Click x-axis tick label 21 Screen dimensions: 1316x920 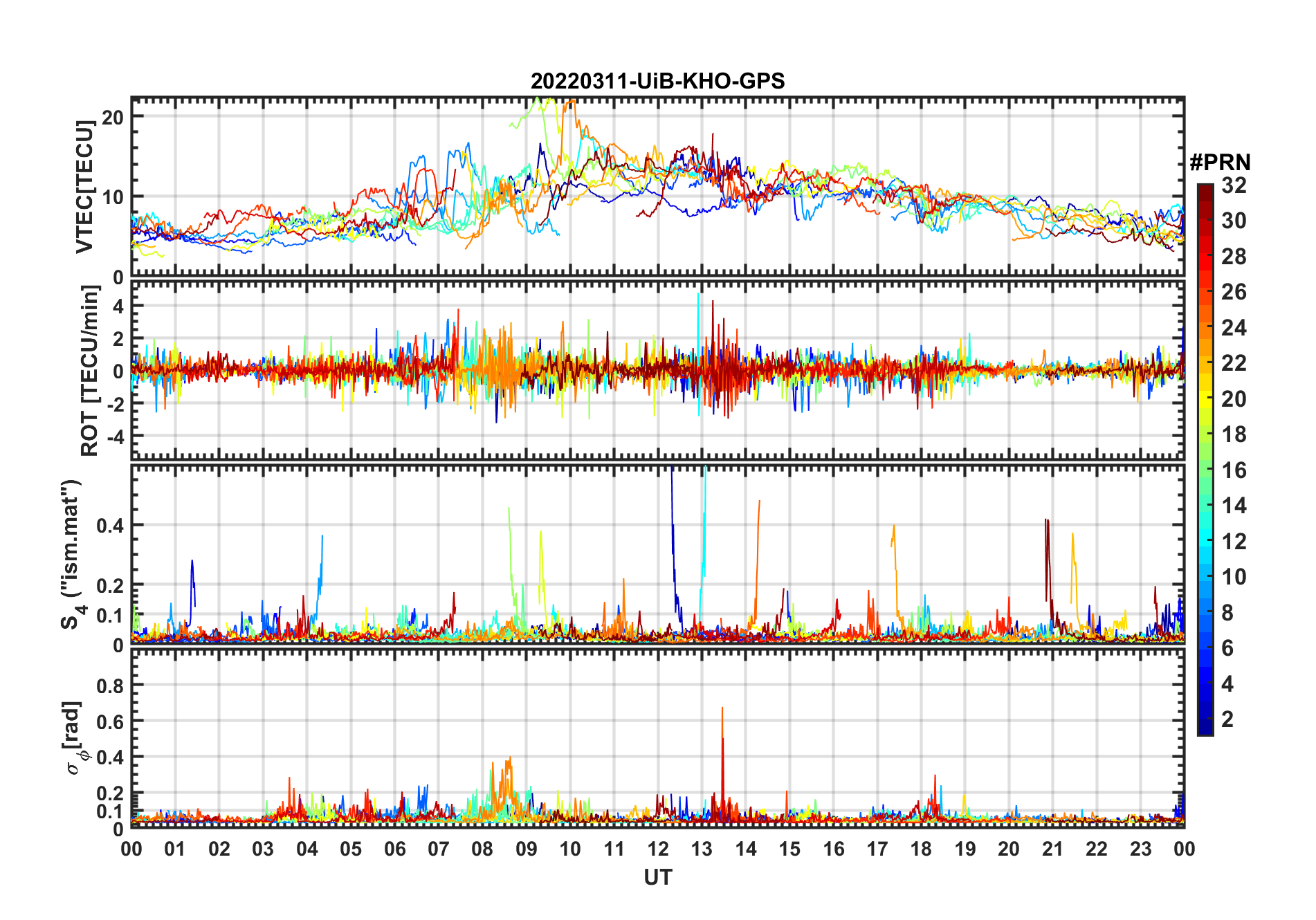tap(1052, 849)
